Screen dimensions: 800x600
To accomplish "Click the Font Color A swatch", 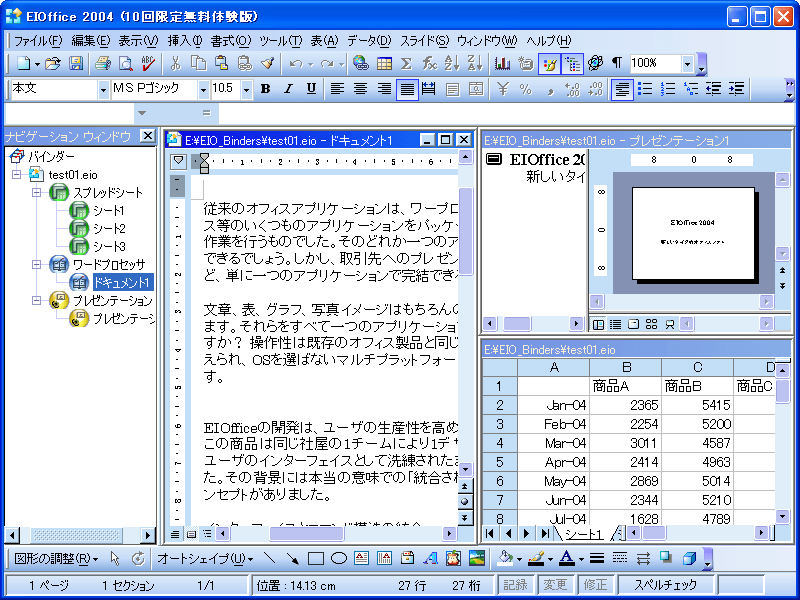I will (x=567, y=558).
